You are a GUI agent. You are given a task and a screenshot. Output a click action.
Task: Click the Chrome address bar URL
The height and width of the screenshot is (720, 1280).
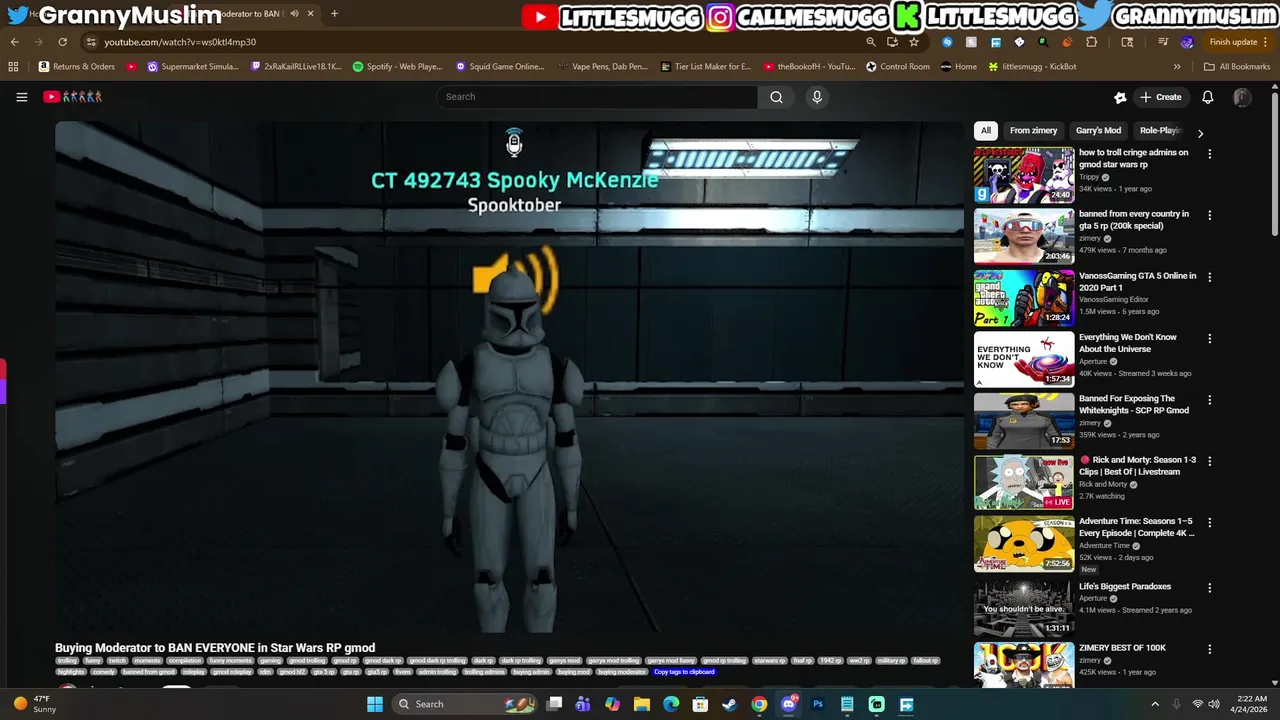point(180,42)
